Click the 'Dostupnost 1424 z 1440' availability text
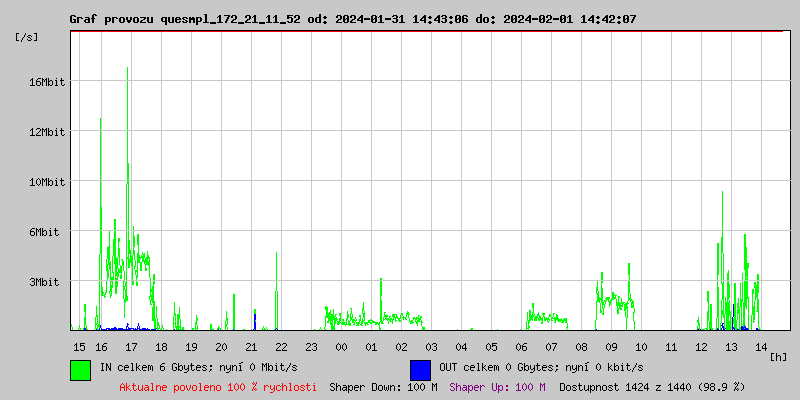800x400 pixels. [x=652, y=386]
